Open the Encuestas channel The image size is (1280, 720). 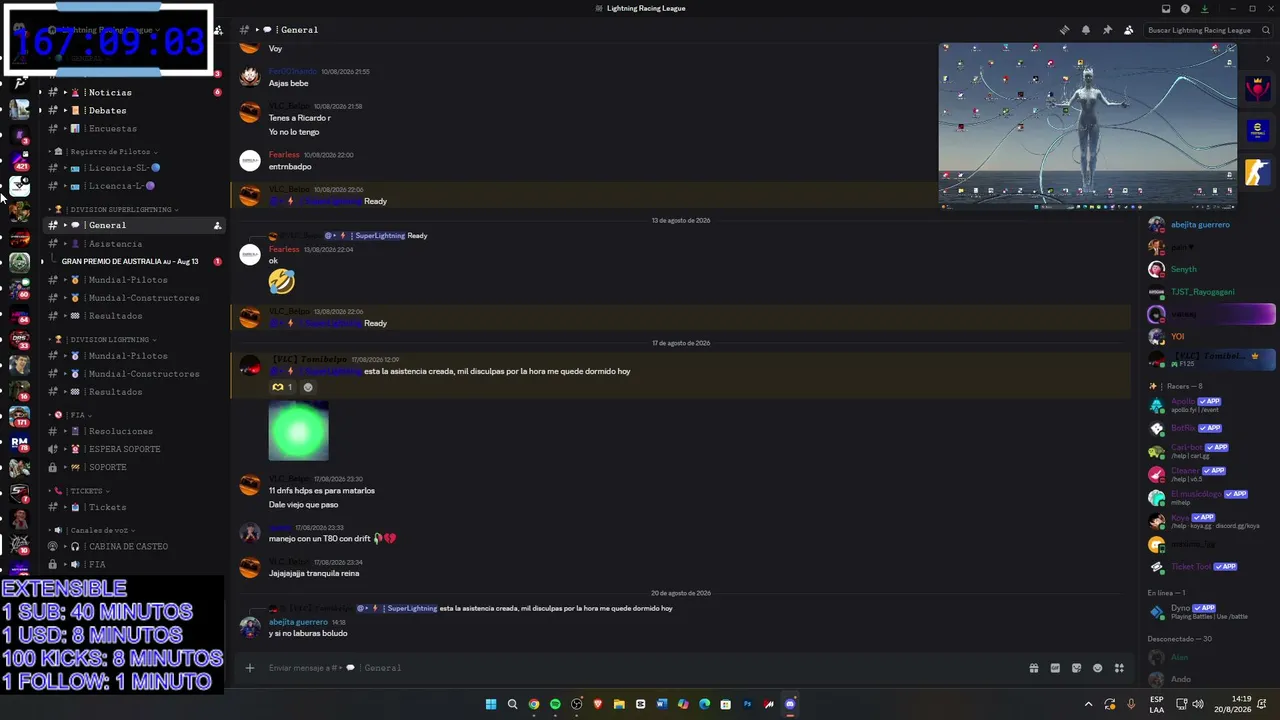pyautogui.click(x=135, y=128)
